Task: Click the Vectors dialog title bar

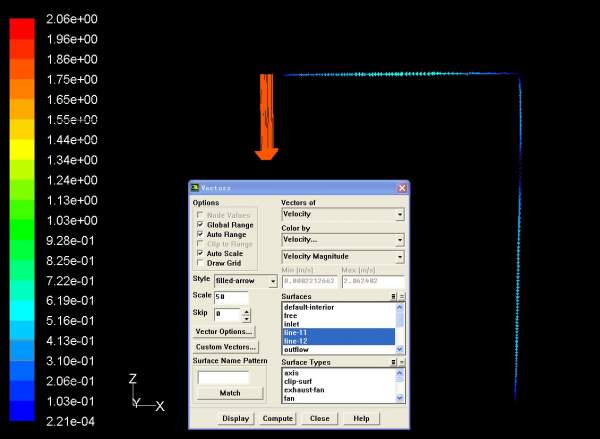Action: (298, 188)
